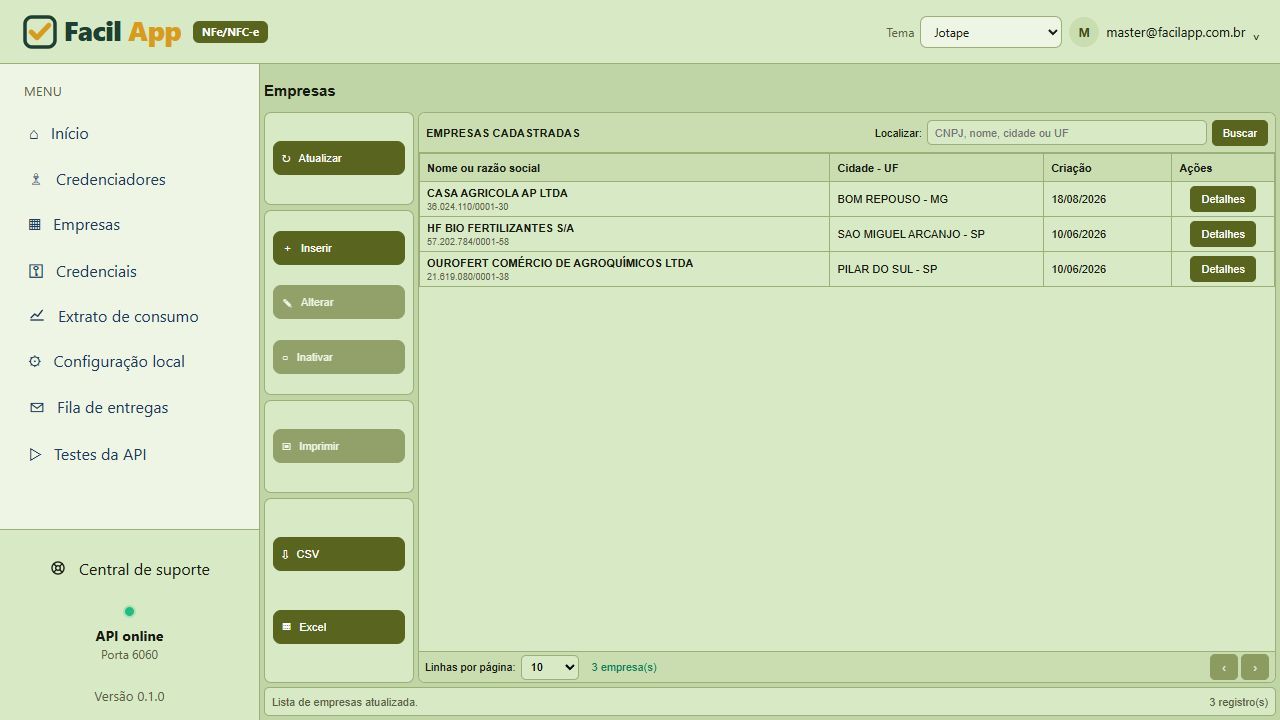Open the Início menu item
The height and width of the screenshot is (720, 1280).
point(69,134)
